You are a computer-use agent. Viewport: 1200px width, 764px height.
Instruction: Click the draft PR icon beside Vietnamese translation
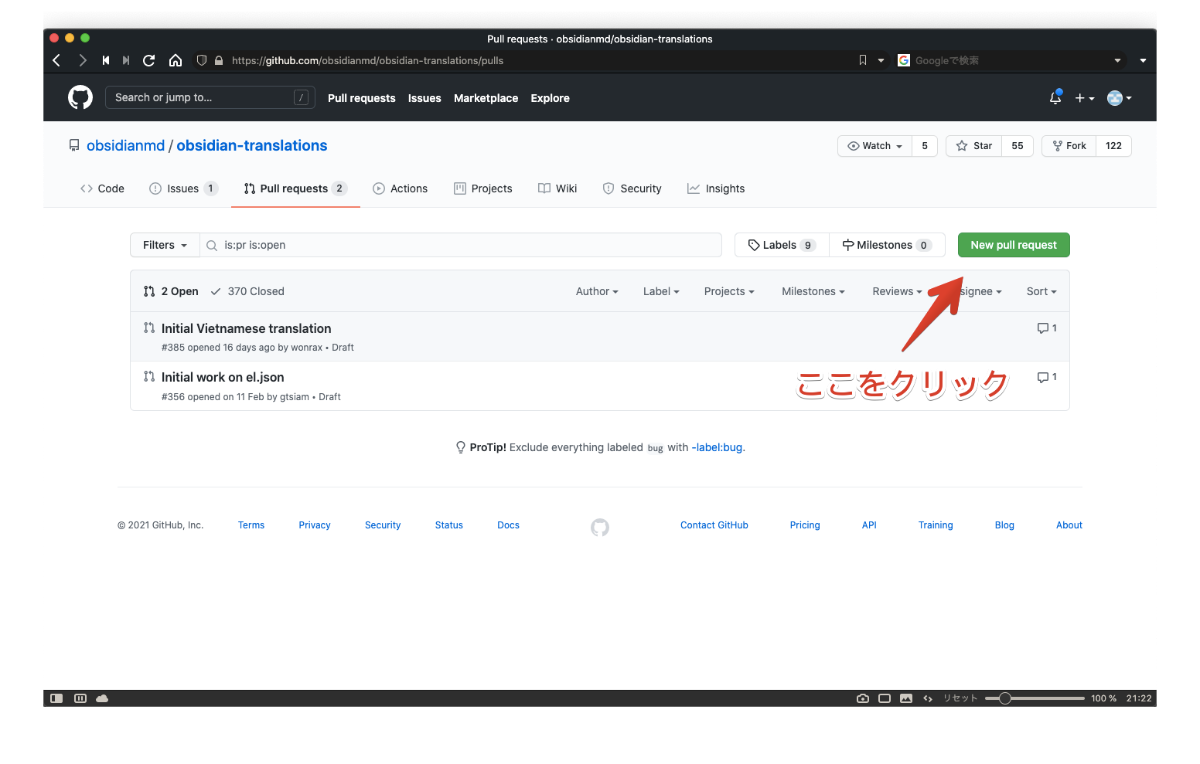tap(149, 328)
